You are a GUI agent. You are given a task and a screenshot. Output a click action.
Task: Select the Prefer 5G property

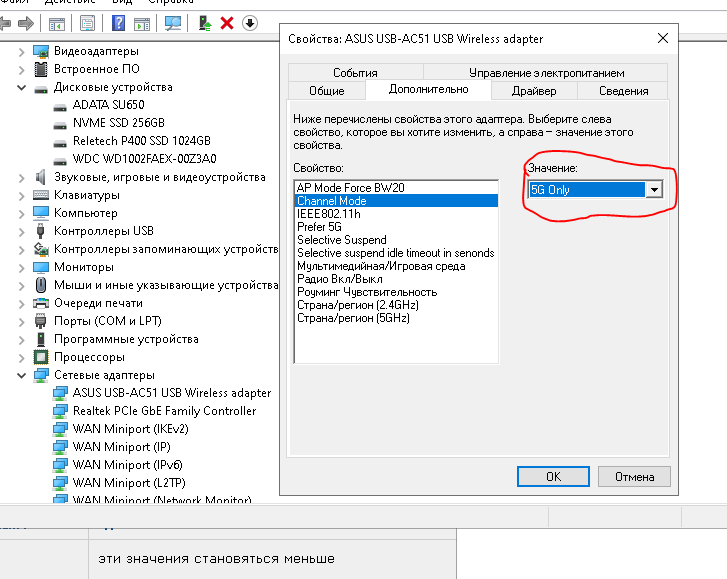click(x=396, y=227)
